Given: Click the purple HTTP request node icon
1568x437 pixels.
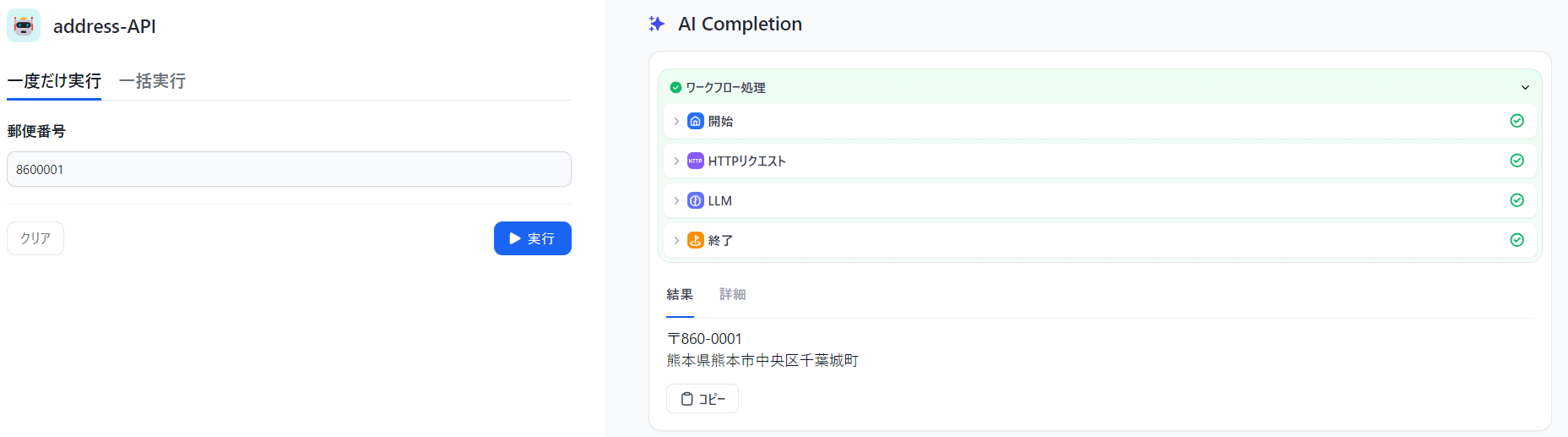Looking at the screenshot, I should tap(695, 161).
